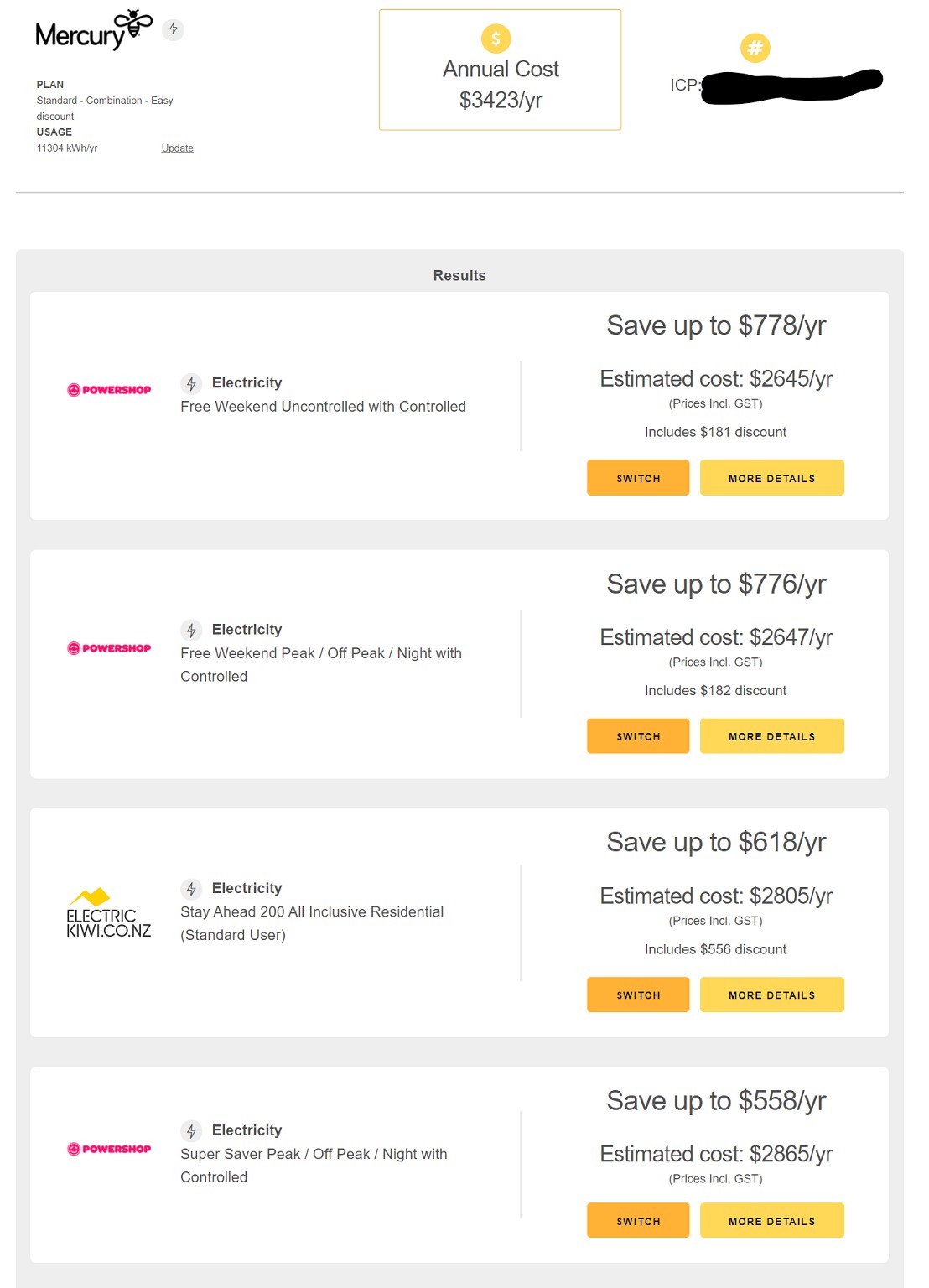The width and height of the screenshot is (929, 1288).
Task: Open More Details for $2645/yr plan
Action: point(771,478)
